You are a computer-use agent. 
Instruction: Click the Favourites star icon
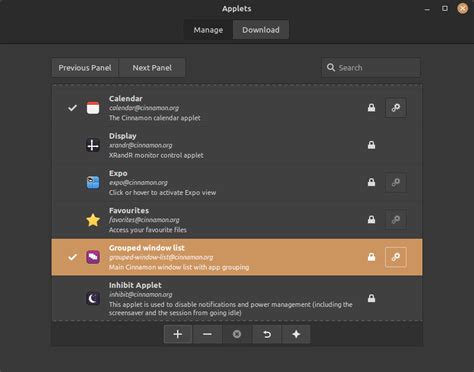(93, 220)
